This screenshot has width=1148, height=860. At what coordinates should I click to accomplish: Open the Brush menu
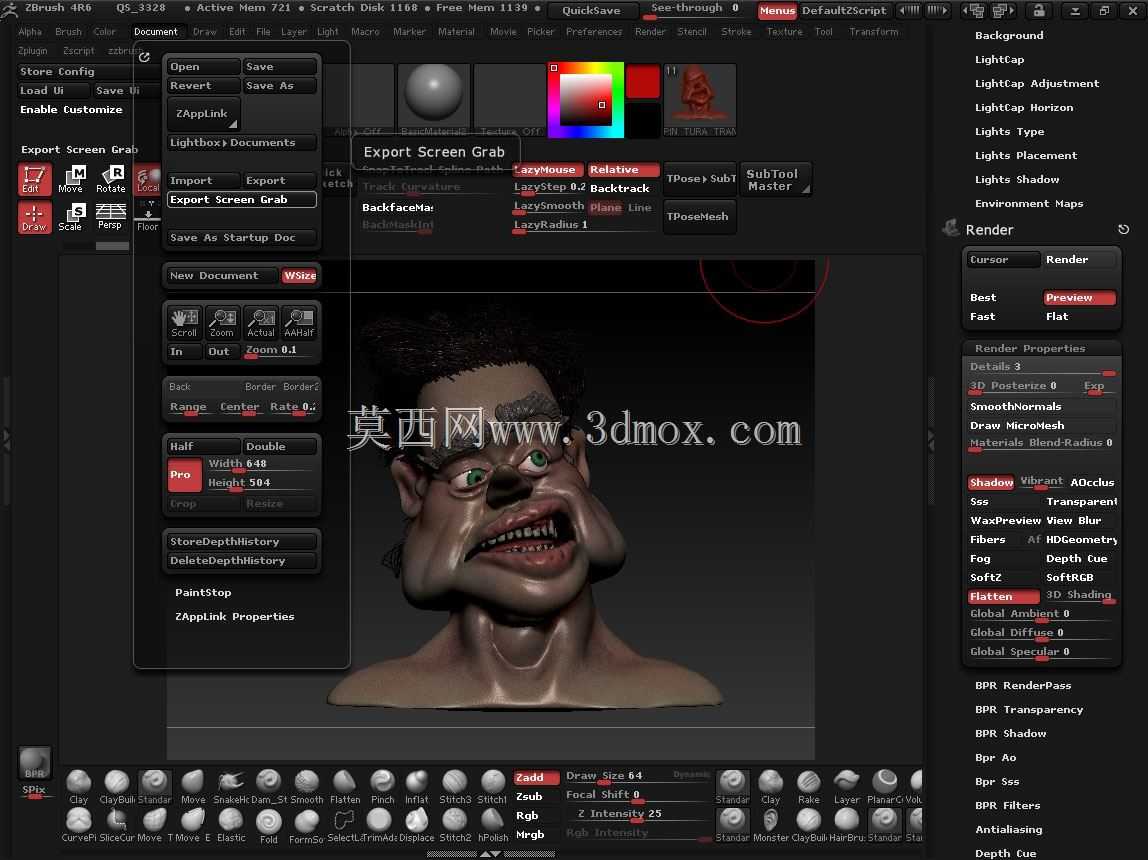[x=68, y=31]
